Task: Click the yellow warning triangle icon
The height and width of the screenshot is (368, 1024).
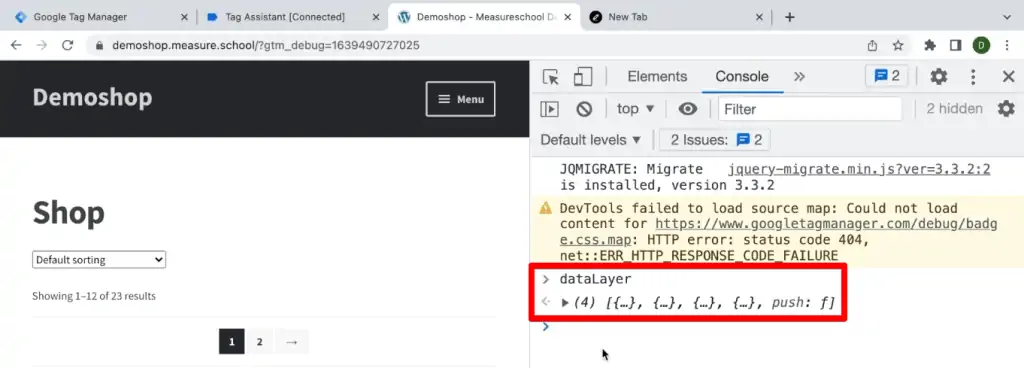Action: click(545, 209)
